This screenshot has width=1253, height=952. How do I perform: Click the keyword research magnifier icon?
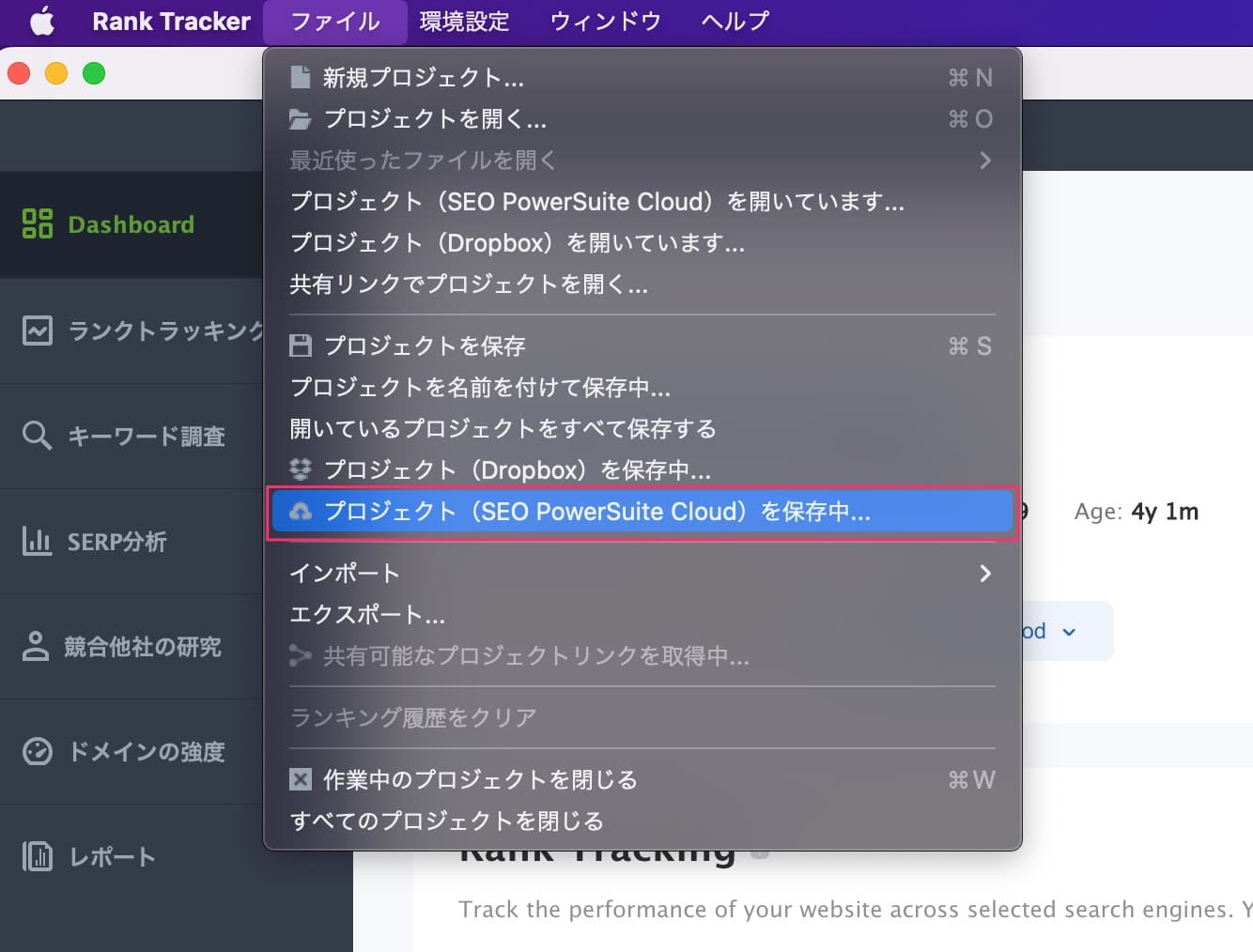37,436
